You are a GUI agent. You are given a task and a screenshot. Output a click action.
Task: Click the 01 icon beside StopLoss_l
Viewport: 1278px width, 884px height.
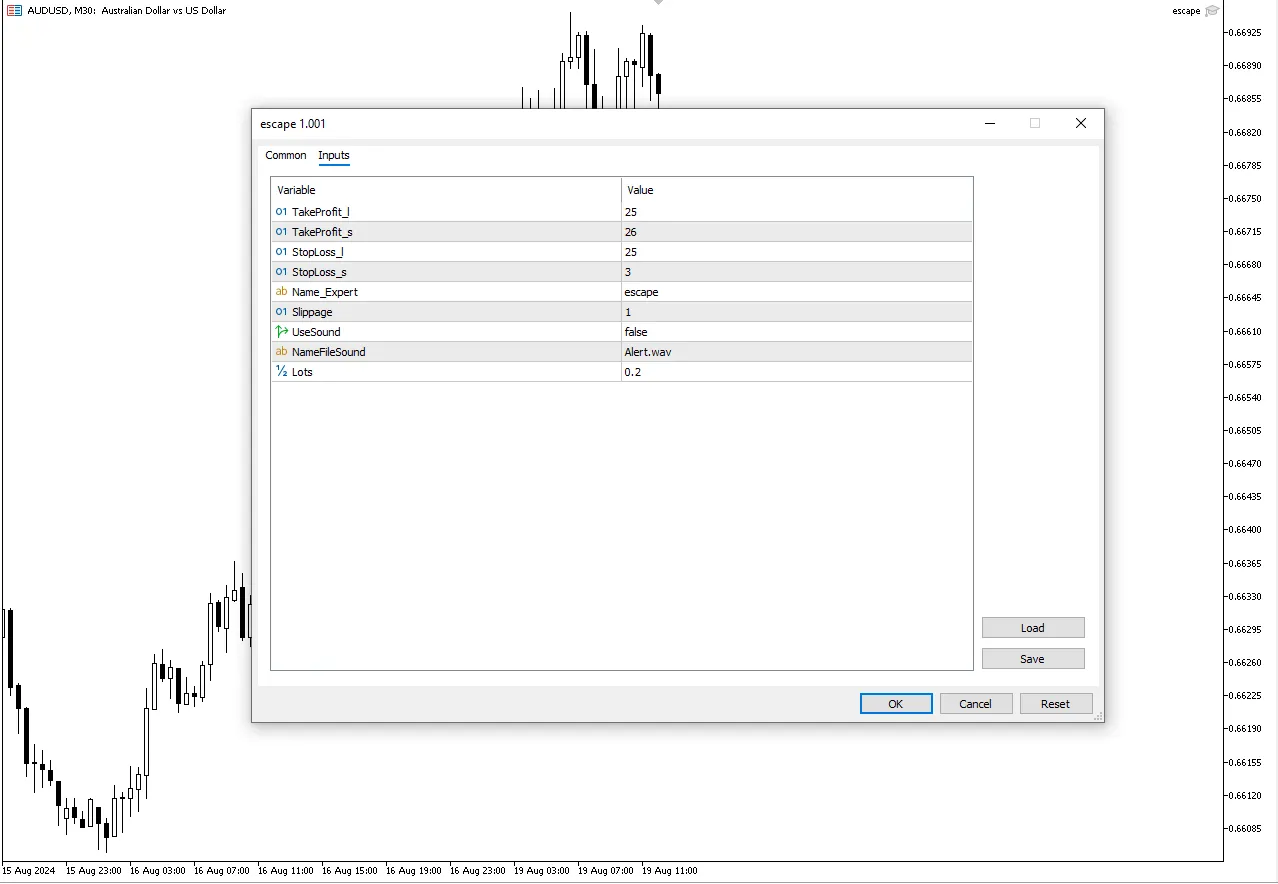pyautogui.click(x=281, y=251)
